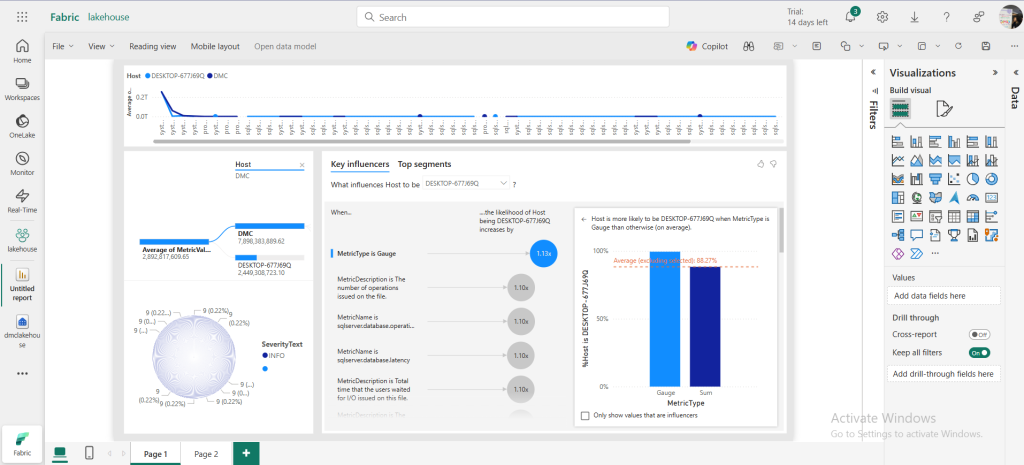Save the report with floppy disk icon
This screenshot has width=1024, height=465.
(x=986, y=46)
